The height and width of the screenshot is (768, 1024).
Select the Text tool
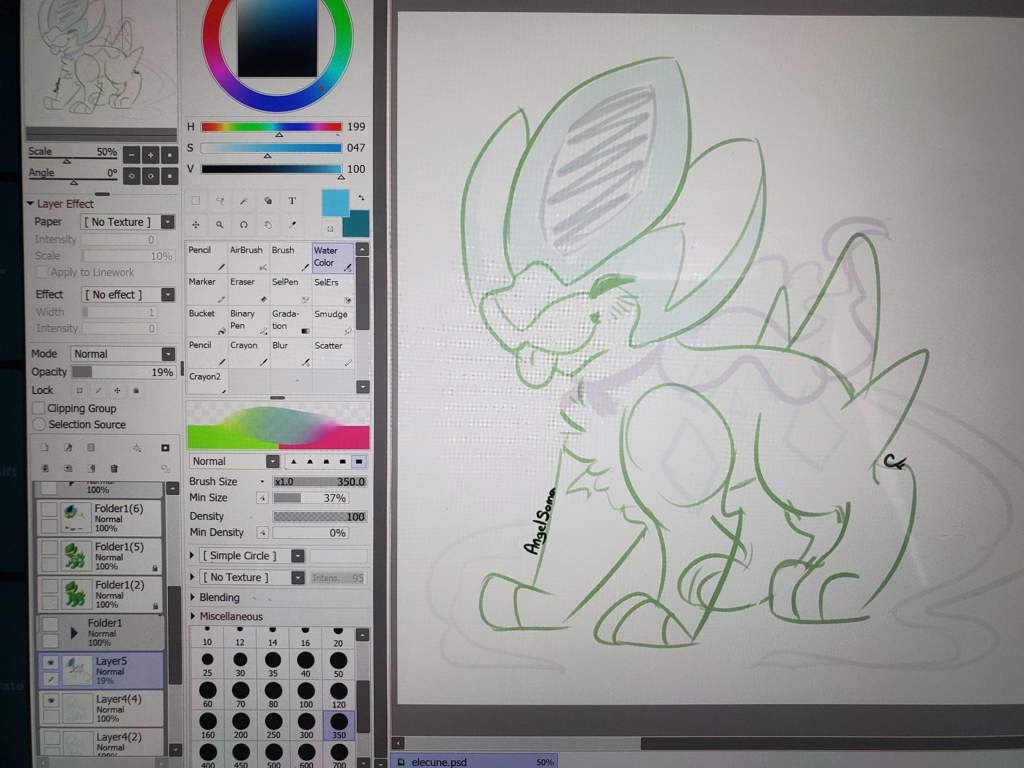coord(292,200)
